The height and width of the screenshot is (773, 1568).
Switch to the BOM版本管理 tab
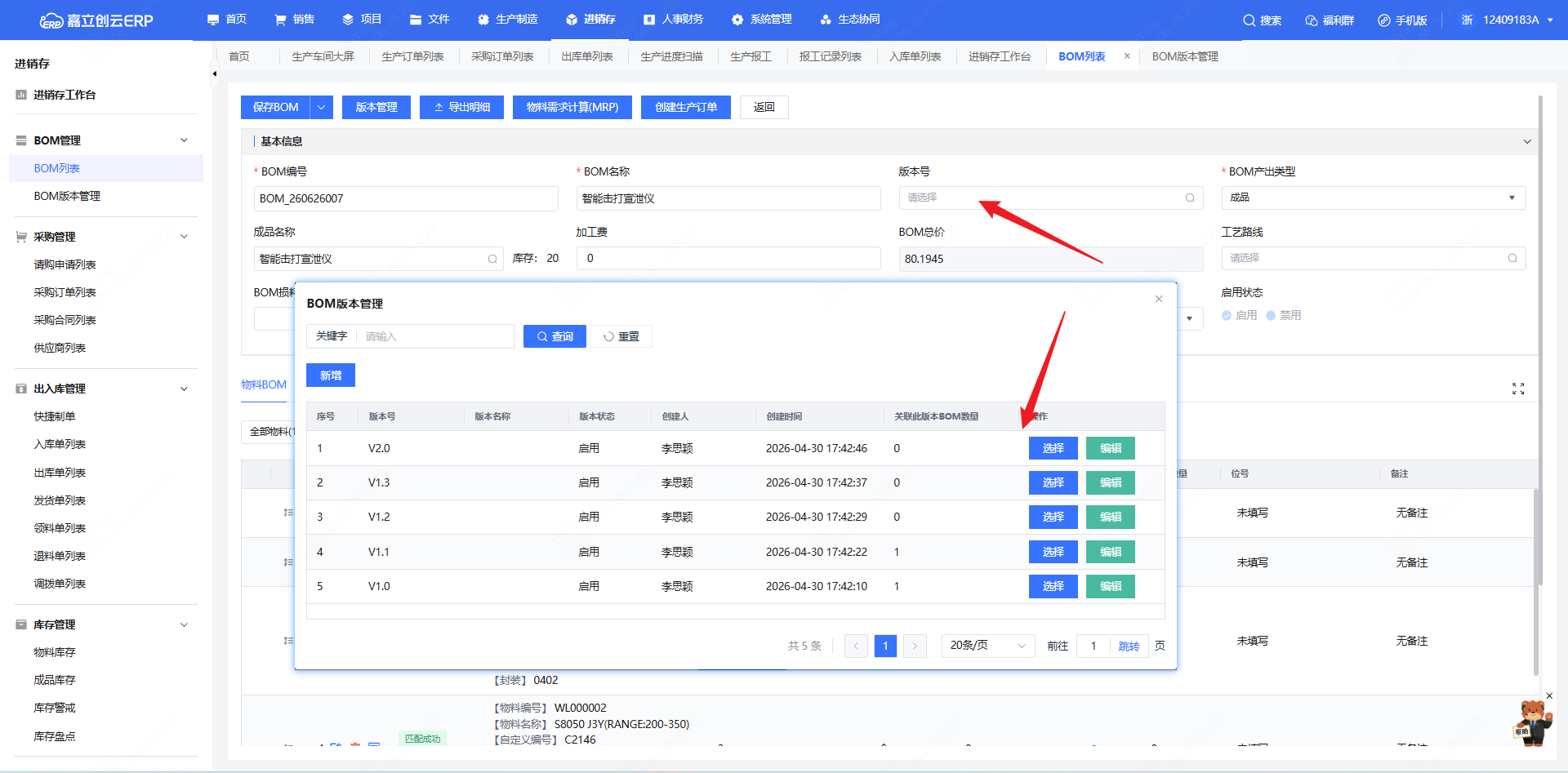pyautogui.click(x=1185, y=56)
